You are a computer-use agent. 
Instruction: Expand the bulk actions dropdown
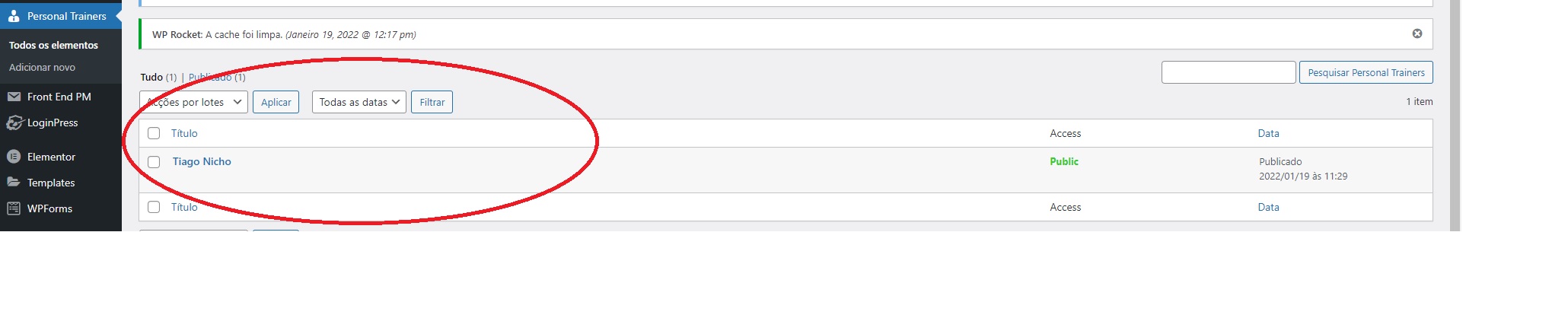(193, 102)
